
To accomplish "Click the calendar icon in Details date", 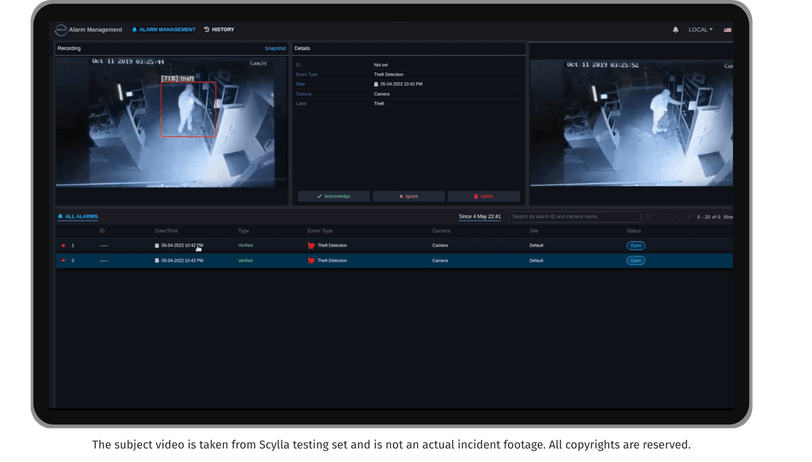I will coord(376,84).
